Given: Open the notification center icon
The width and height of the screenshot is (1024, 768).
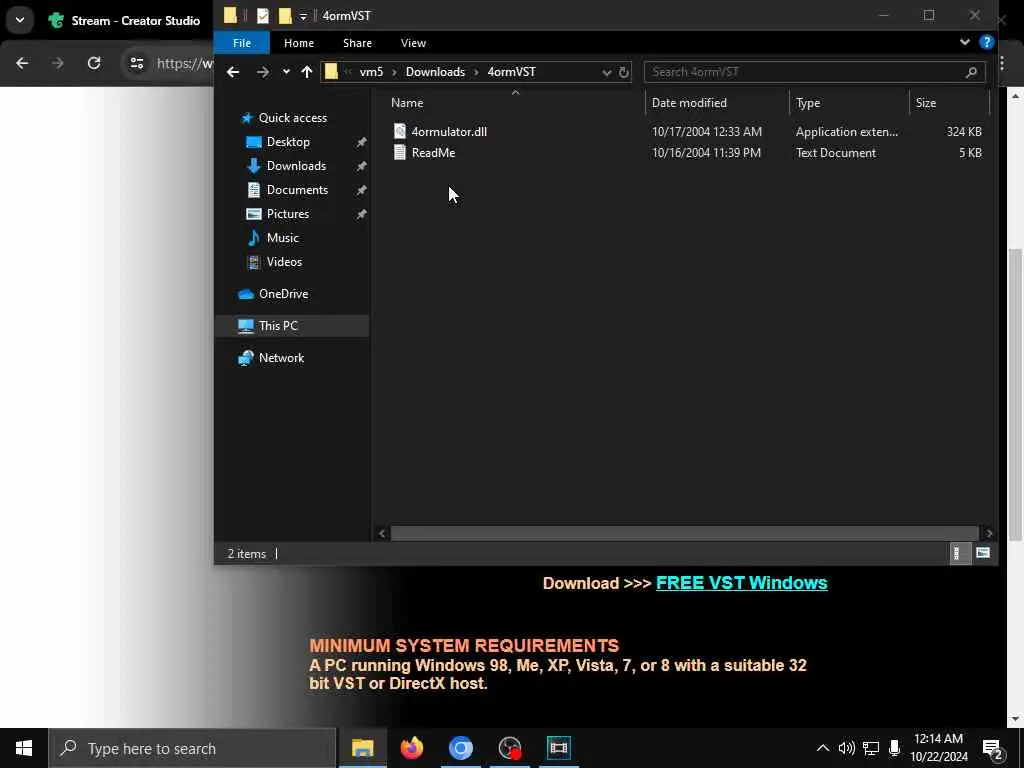Looking at the screenshot, I should click(992, 748).
